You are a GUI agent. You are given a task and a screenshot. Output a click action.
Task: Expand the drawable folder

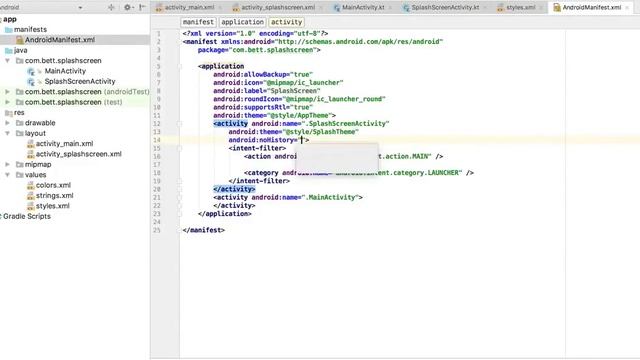coord(7,123)
